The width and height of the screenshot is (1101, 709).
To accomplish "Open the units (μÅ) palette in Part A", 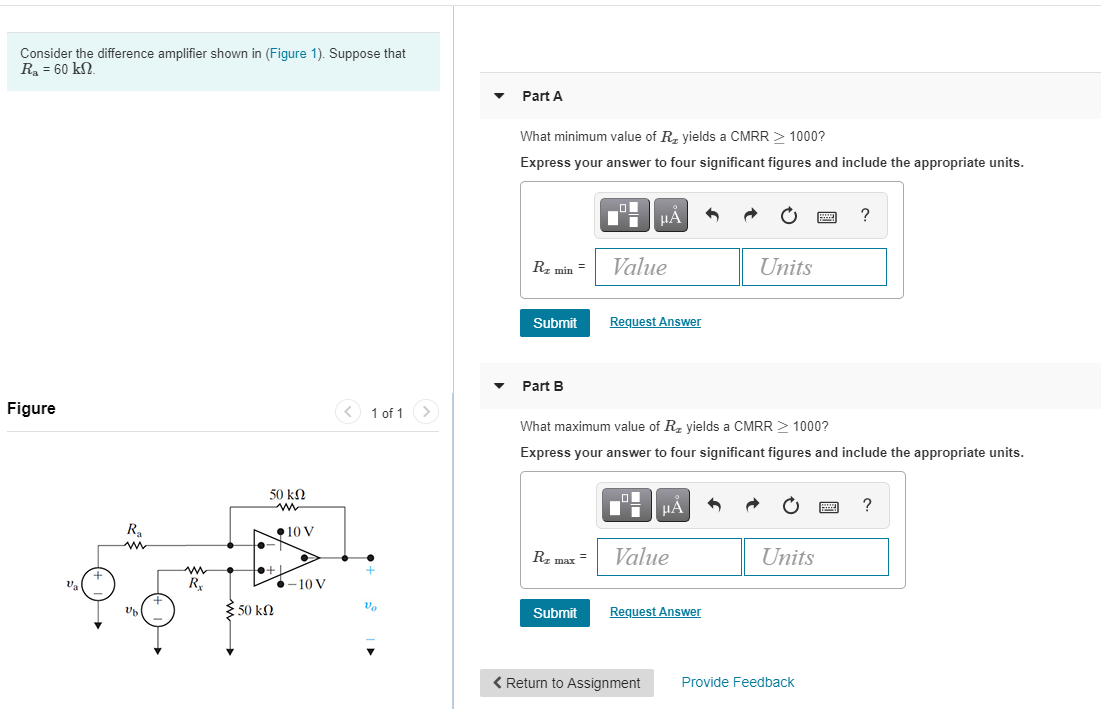I will click(670, 214).
